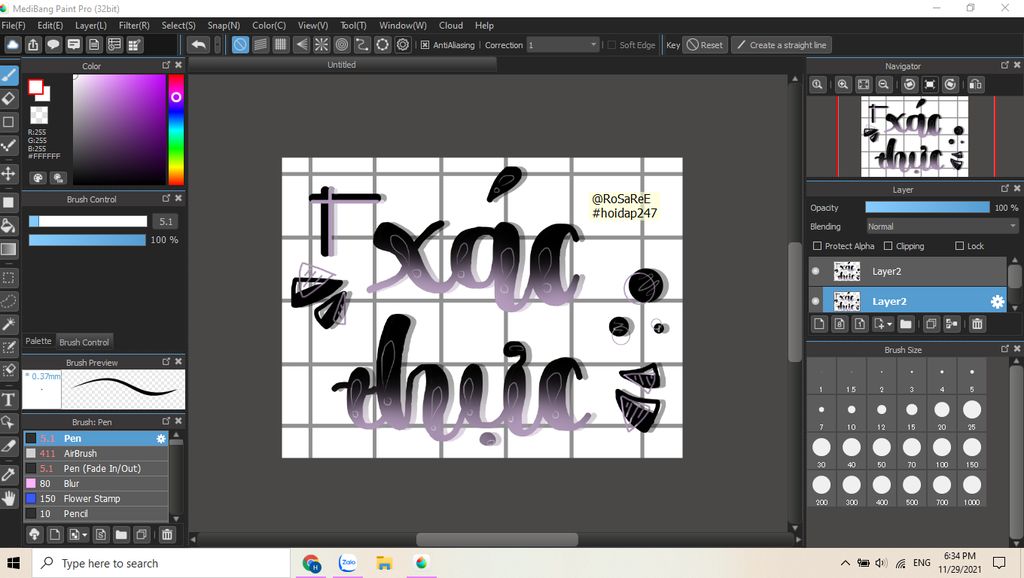Select the Brush tool in the left toolbar

click(x=9, y=76)
